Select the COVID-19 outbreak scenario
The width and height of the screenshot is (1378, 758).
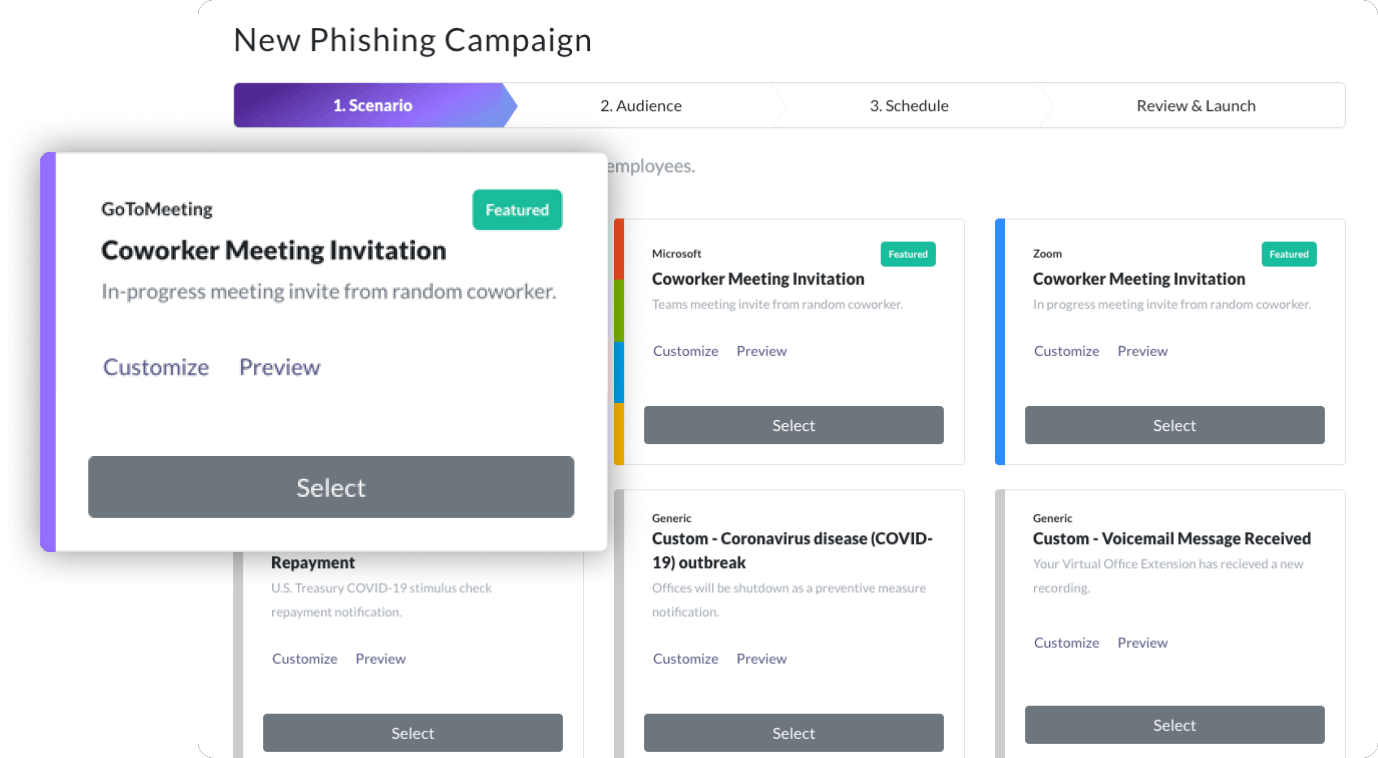[793, 733]
